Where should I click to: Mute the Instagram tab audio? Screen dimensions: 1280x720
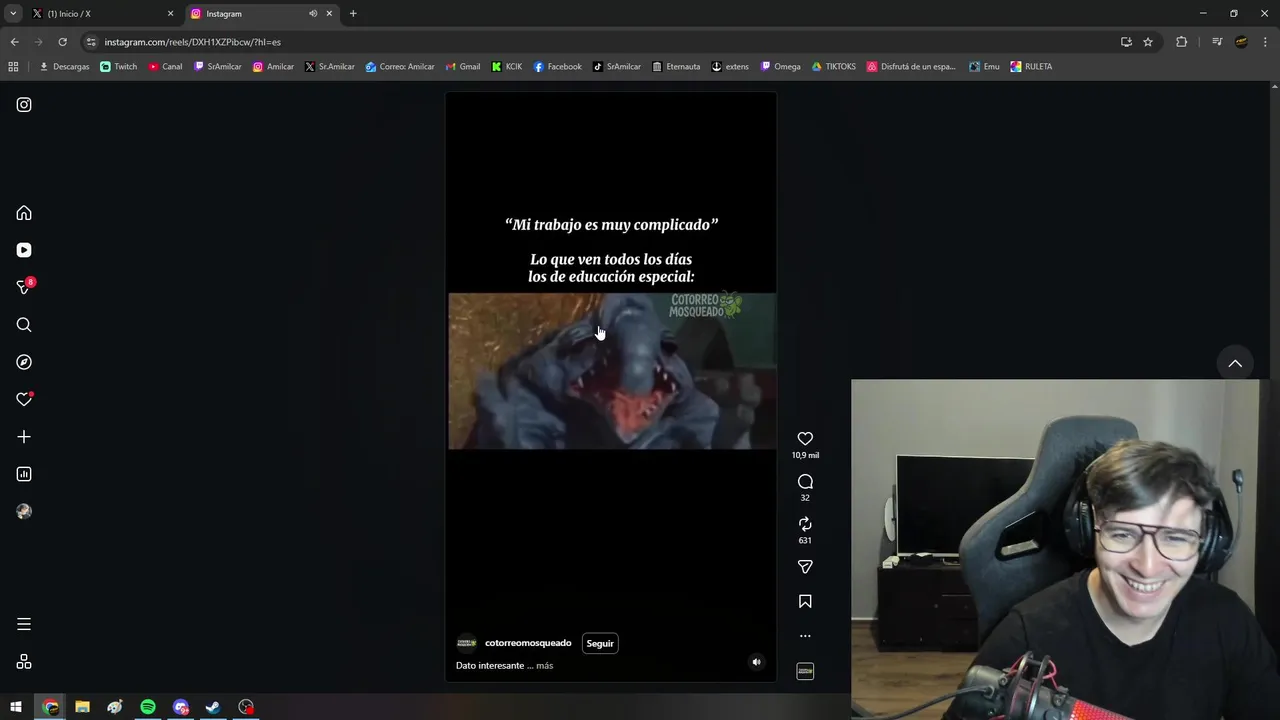[313, 14]
